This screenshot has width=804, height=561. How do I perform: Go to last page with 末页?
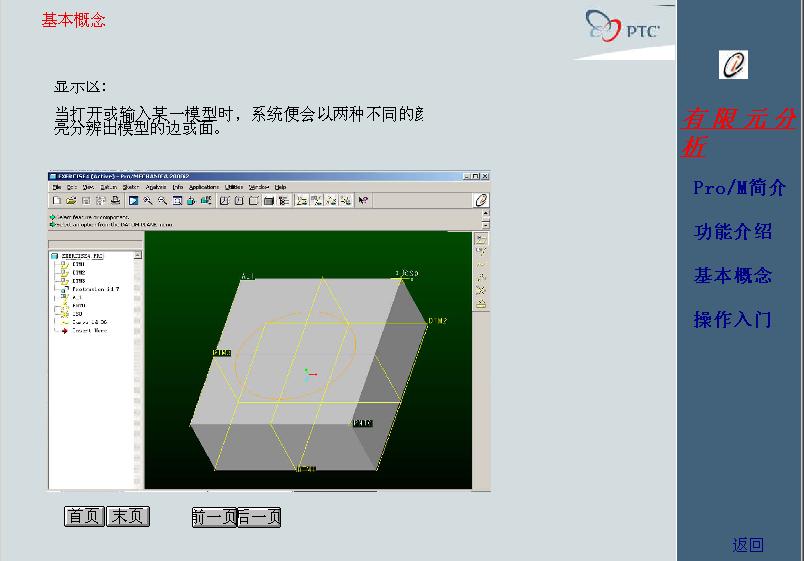click(x=127, y=516)
